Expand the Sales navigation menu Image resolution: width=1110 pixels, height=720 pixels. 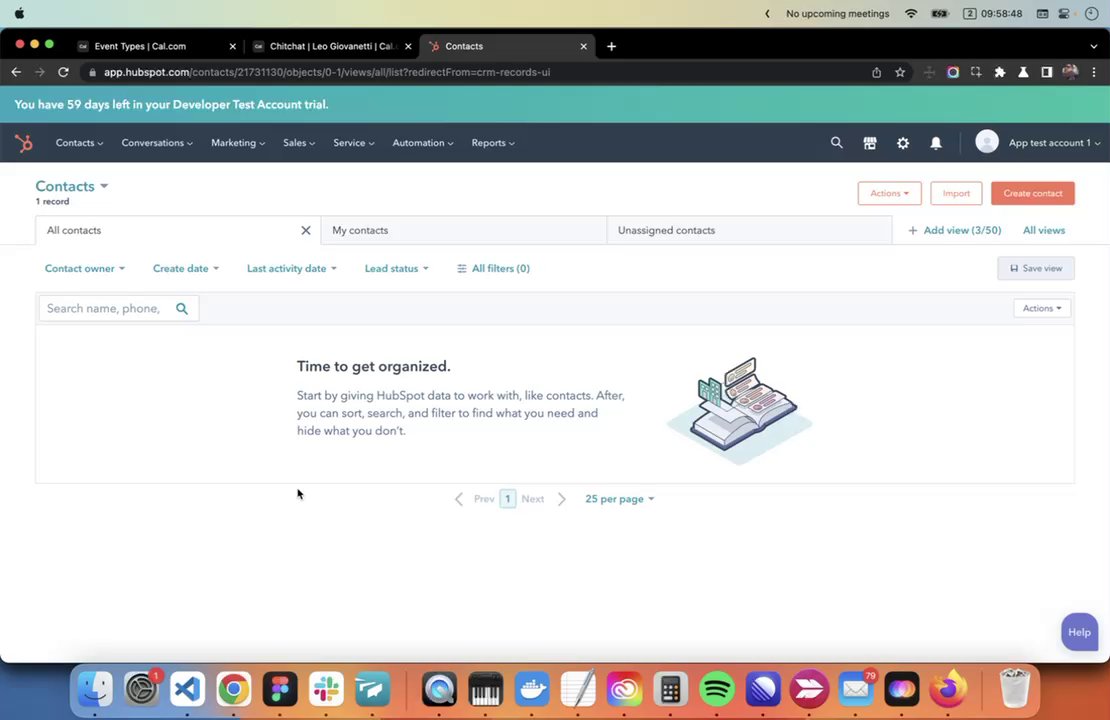coord(299,143)
